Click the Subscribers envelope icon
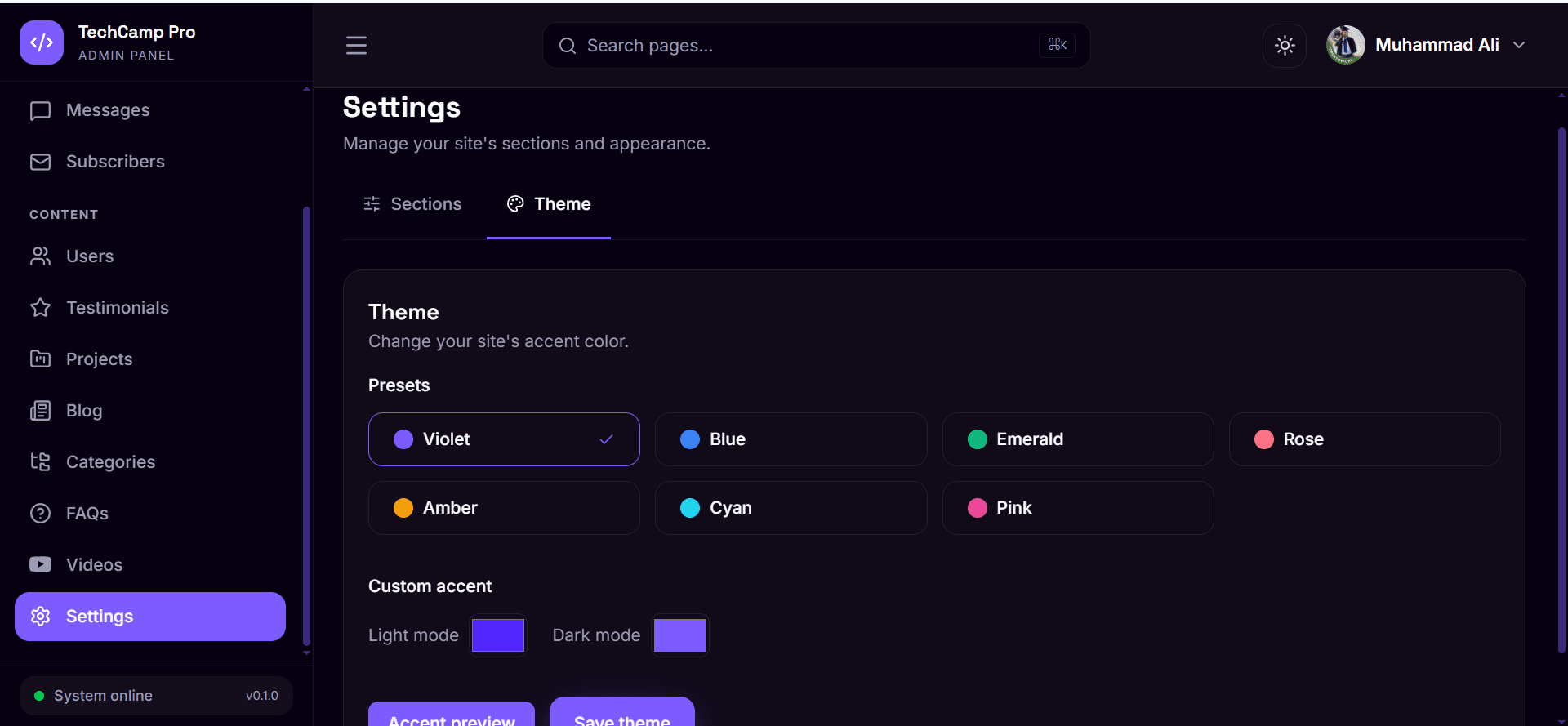 click(40, 162)
